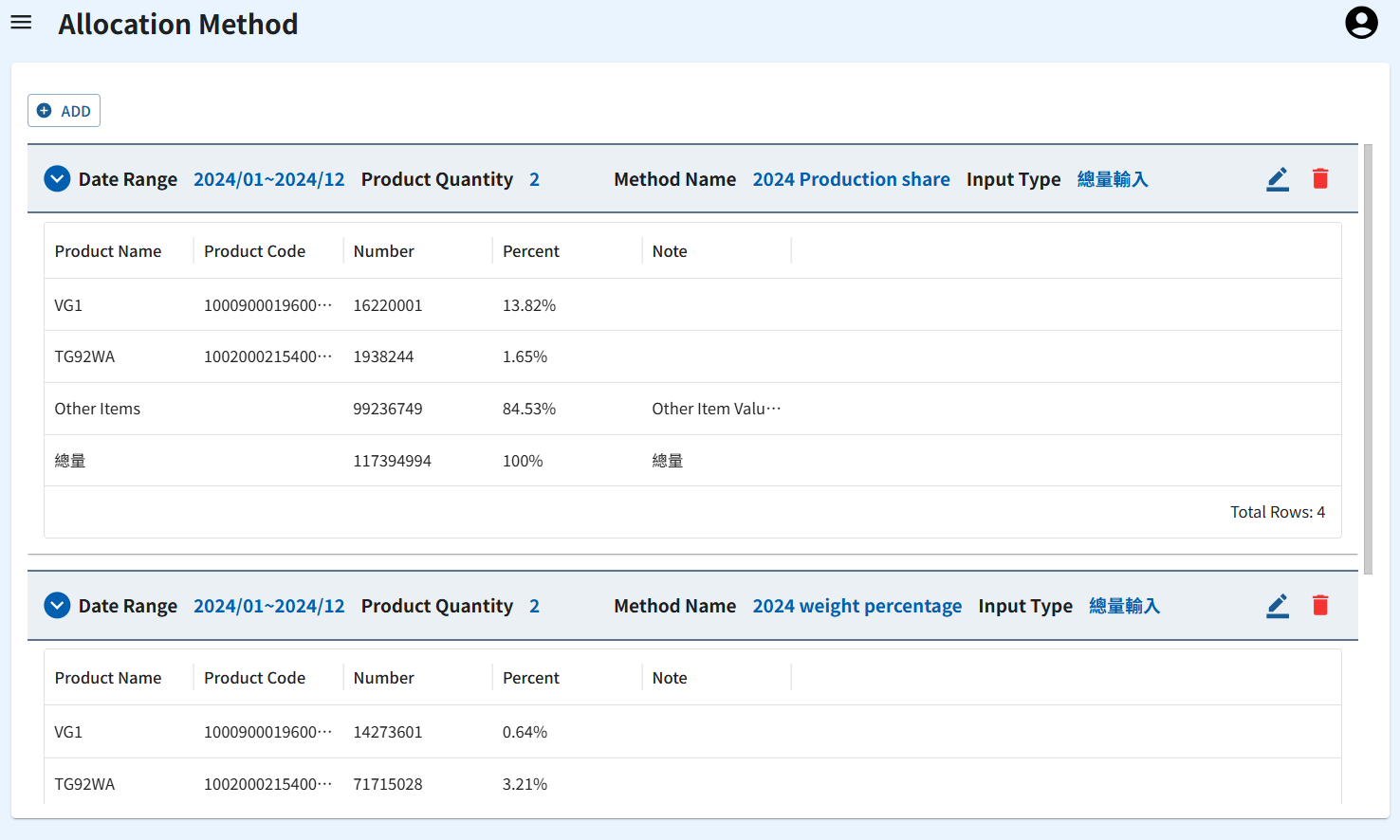Click the Number header in second table
Screen dimensions: 1400x840
(383, 678)
